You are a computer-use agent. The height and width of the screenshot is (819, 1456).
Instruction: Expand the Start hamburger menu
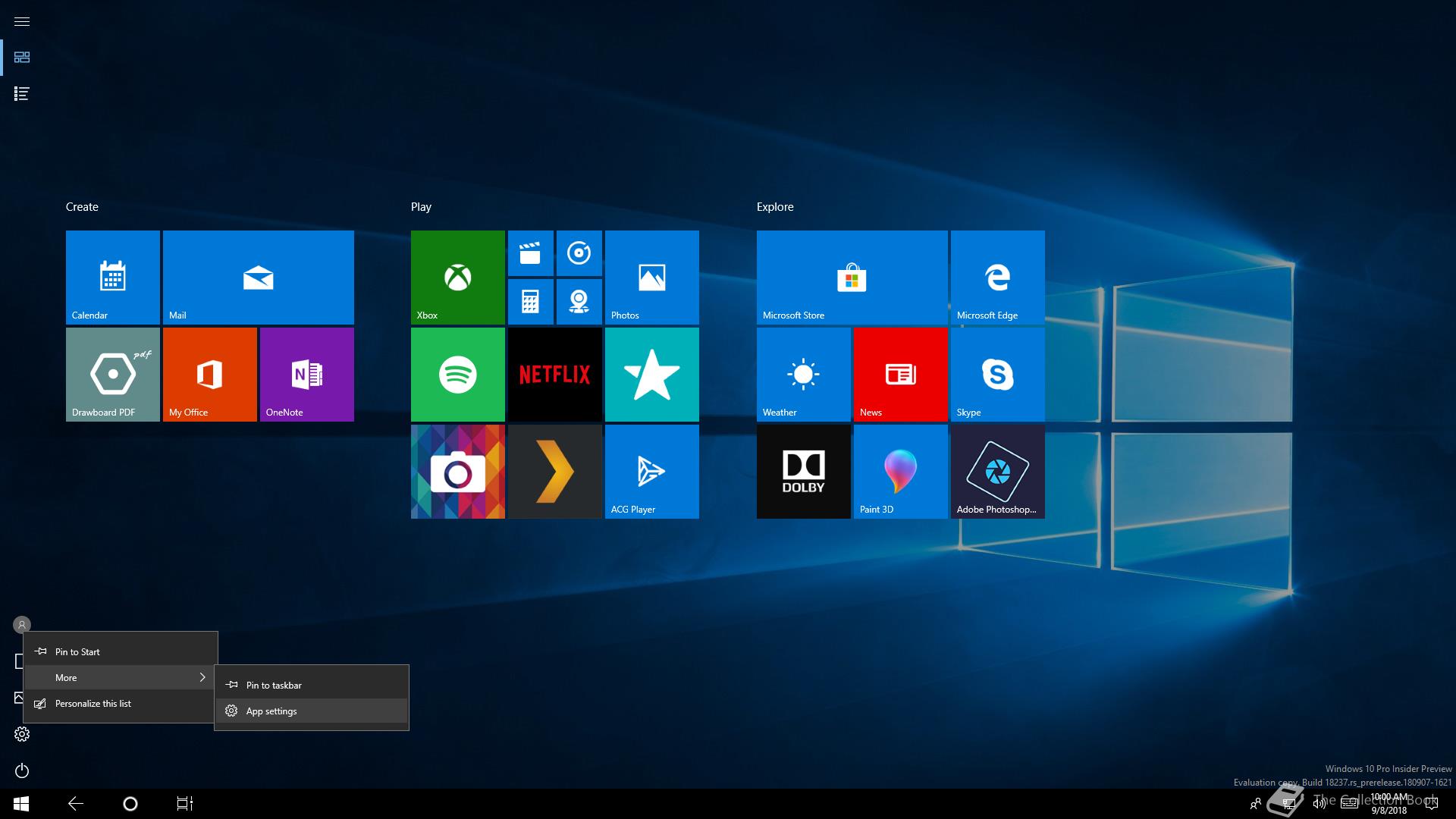point(22,21)
